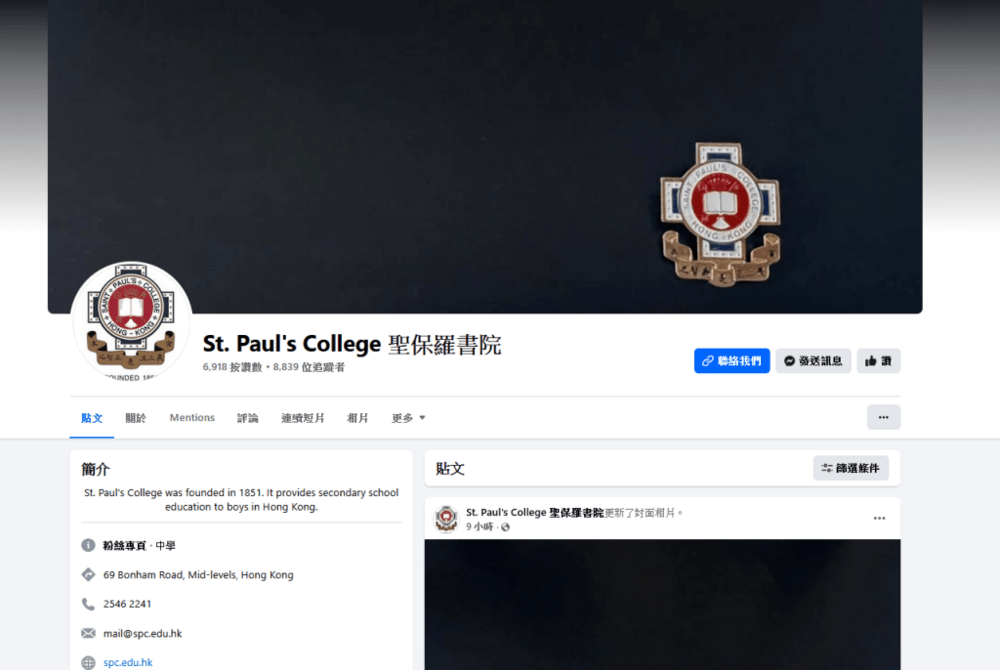Click the 聯絡我們 contact button
The width and height of the screenshot is (1000, 670).
[731, 361]
